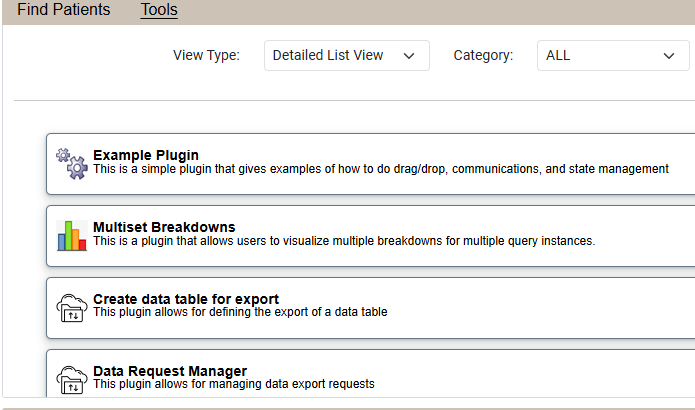The image size is (695, 410).
Task: Launch Multiset Breakdowns via its title
Action: click(164, 227)
